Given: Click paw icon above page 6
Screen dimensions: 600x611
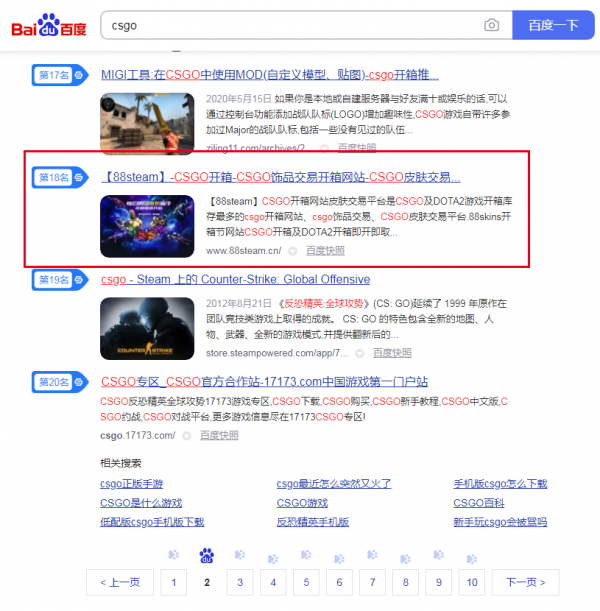Looking at the screenshot, I should click(x=339, y=559).
